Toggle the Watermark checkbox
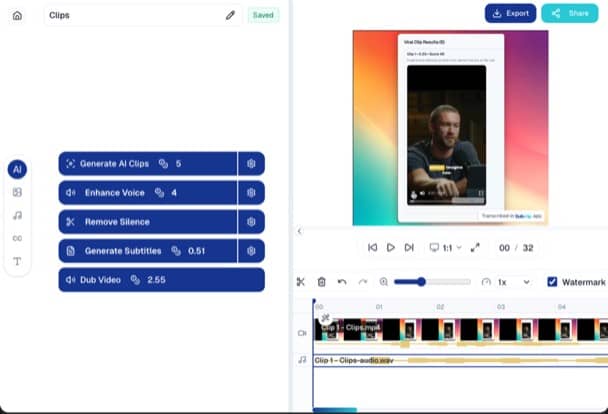Viewport: 608px width, 414px height. point(552,282)
